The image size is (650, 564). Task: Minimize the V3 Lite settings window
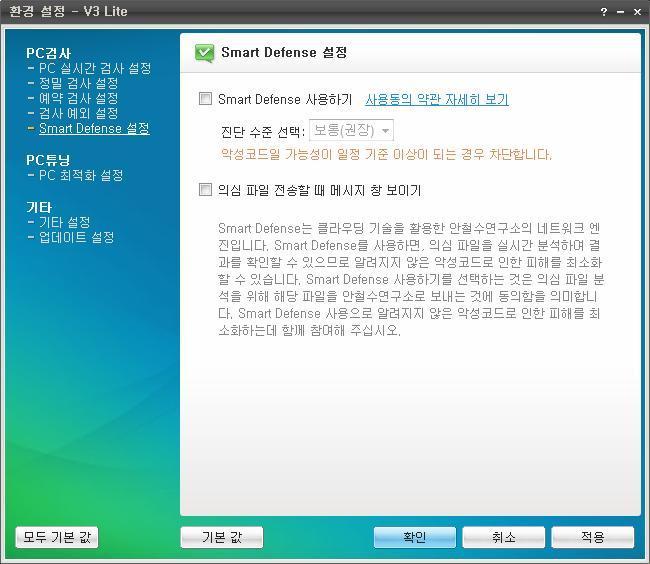coord(621,12)
